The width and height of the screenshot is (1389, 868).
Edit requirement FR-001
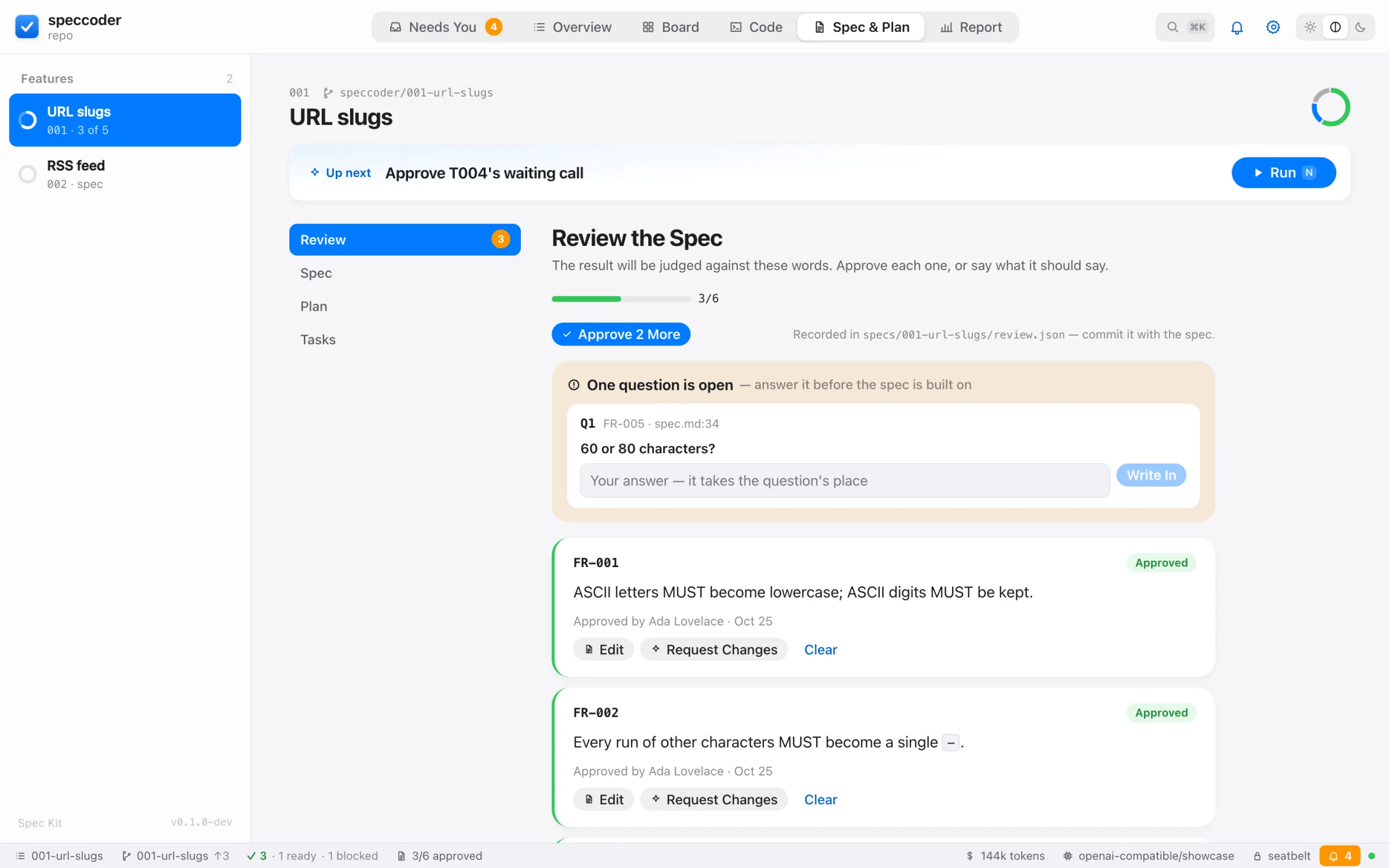click(x=603, y=649)
